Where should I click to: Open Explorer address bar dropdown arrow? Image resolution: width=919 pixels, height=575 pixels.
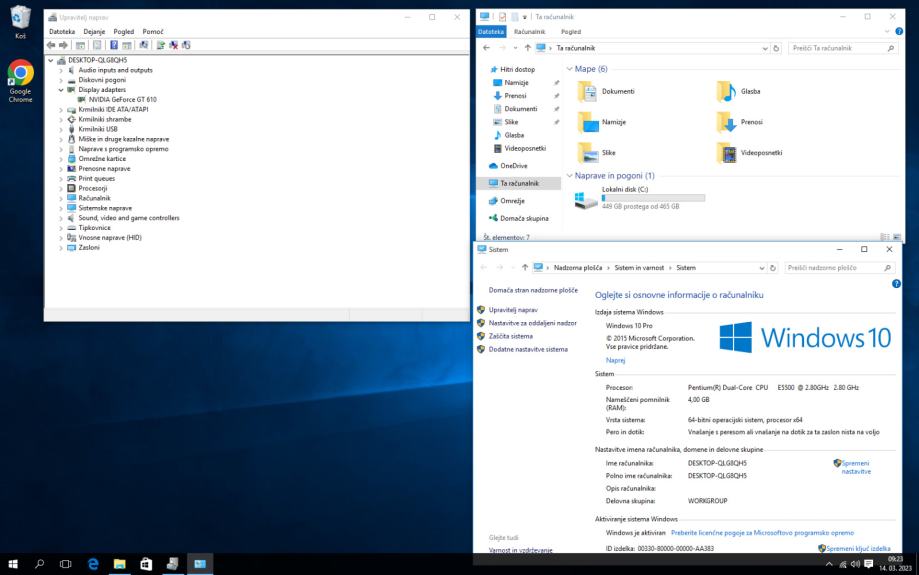tap(765, 48)
